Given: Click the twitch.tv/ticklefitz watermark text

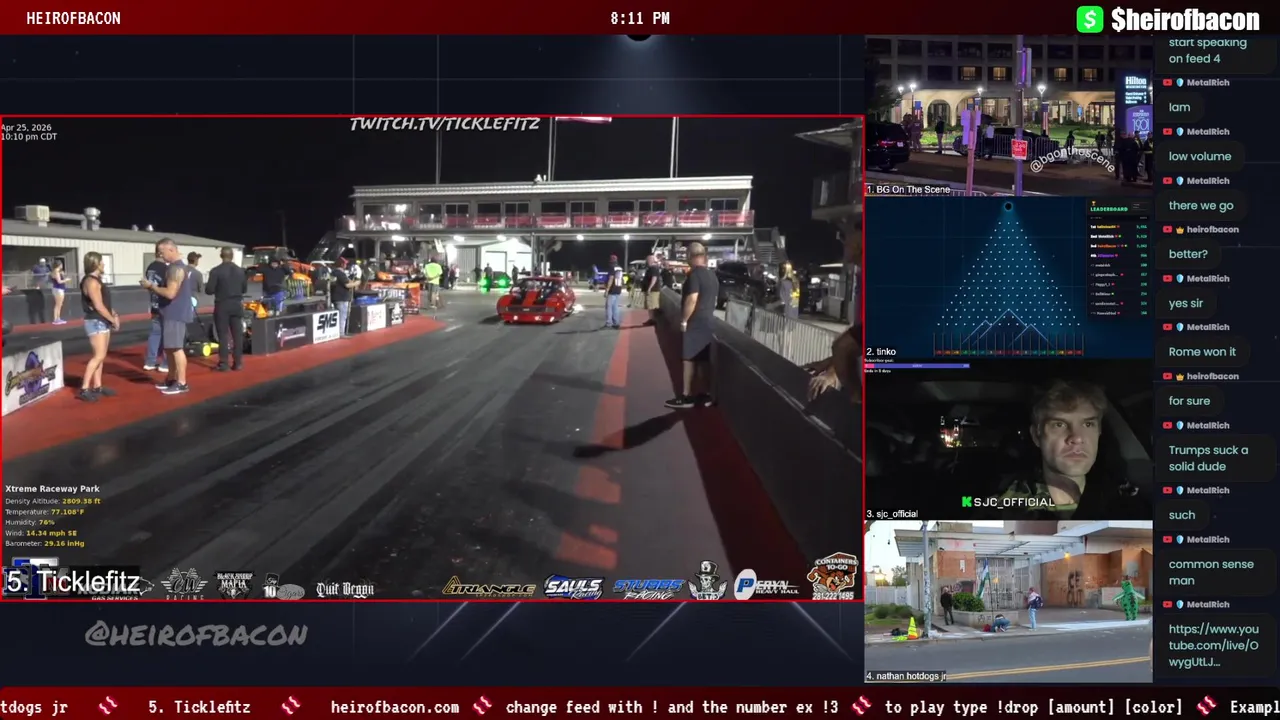Looking at the screenshot, I should tap(445, 124).
